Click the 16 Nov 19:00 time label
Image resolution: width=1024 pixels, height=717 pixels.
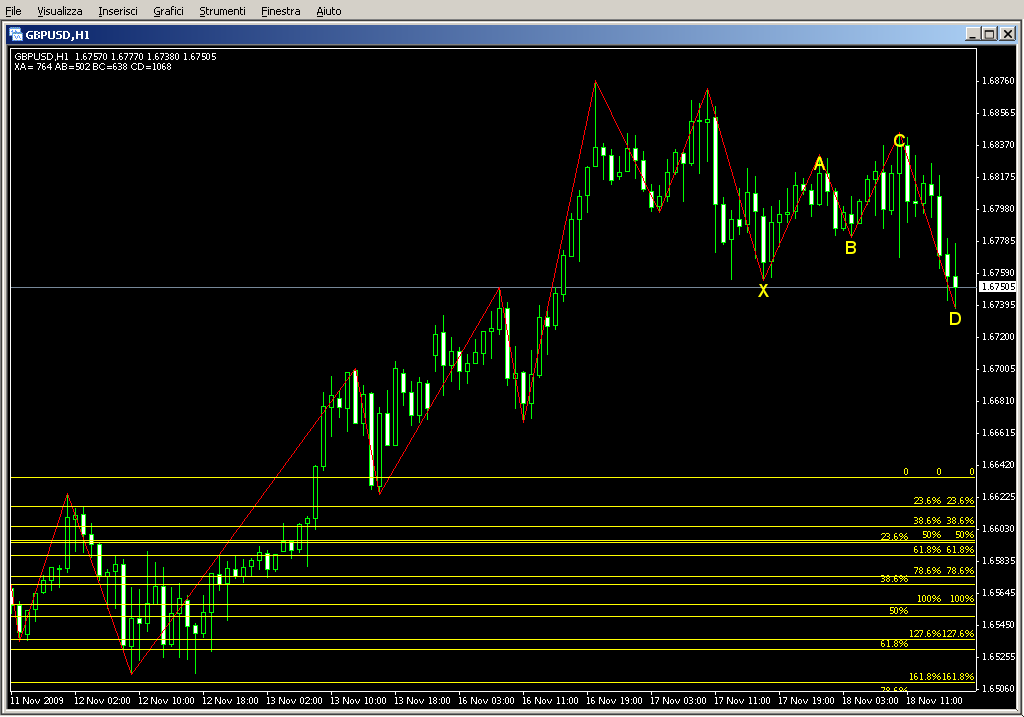click(x=614, y=701)
